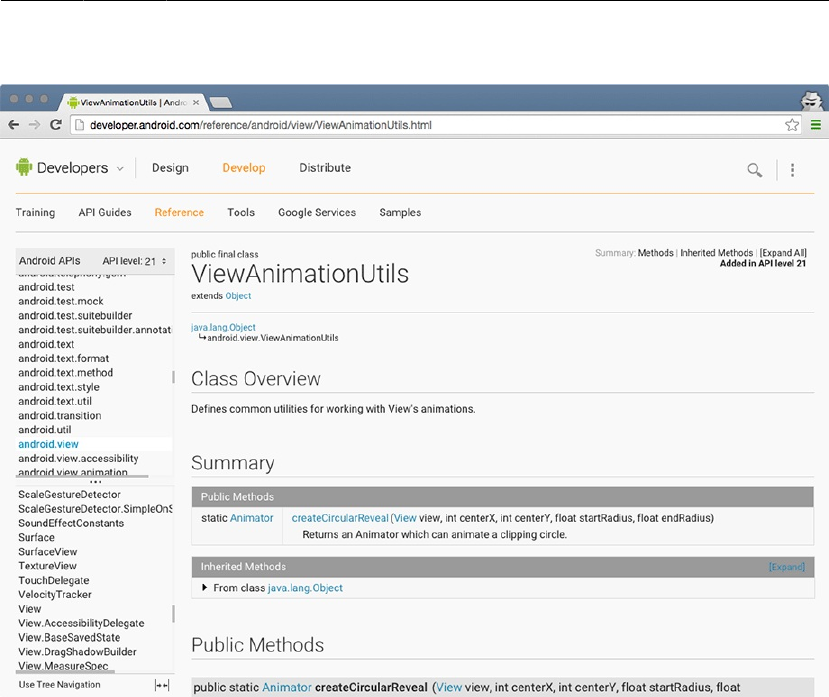This screenshot has width=829, height=697.
Task: Open Chrome menu hamburger icon
Action: tap(816, 125)
